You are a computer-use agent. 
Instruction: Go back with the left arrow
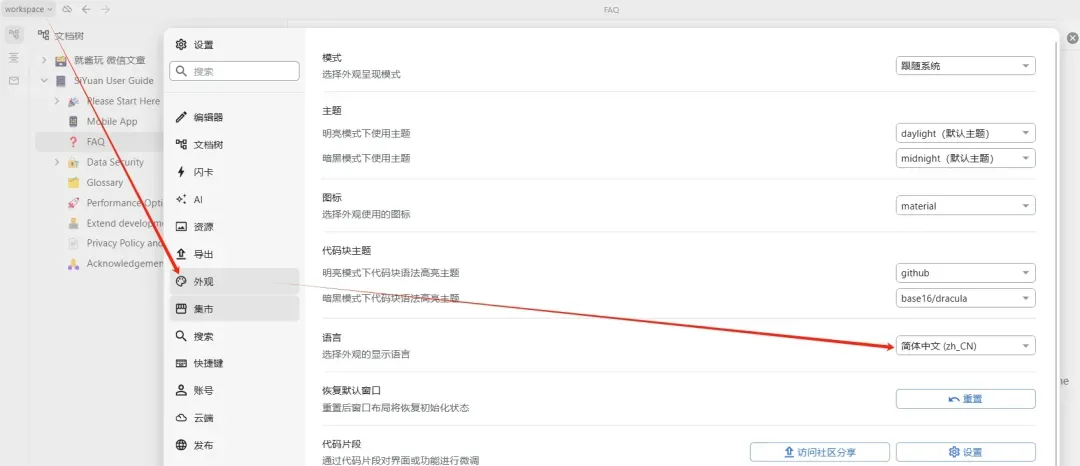click(86, 9)
